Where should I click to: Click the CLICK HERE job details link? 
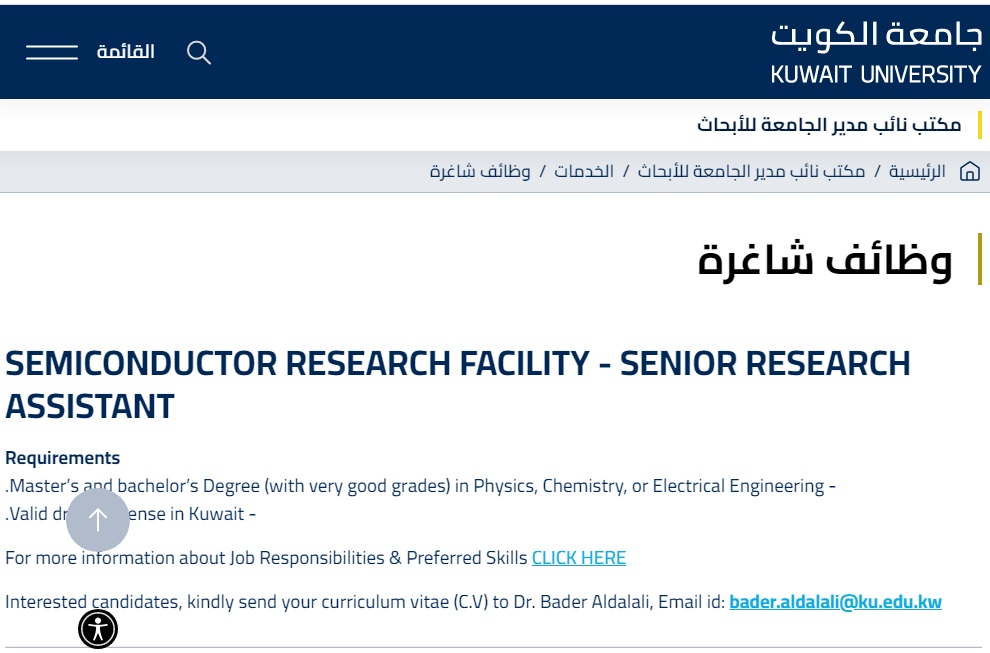tap(579, 558)
